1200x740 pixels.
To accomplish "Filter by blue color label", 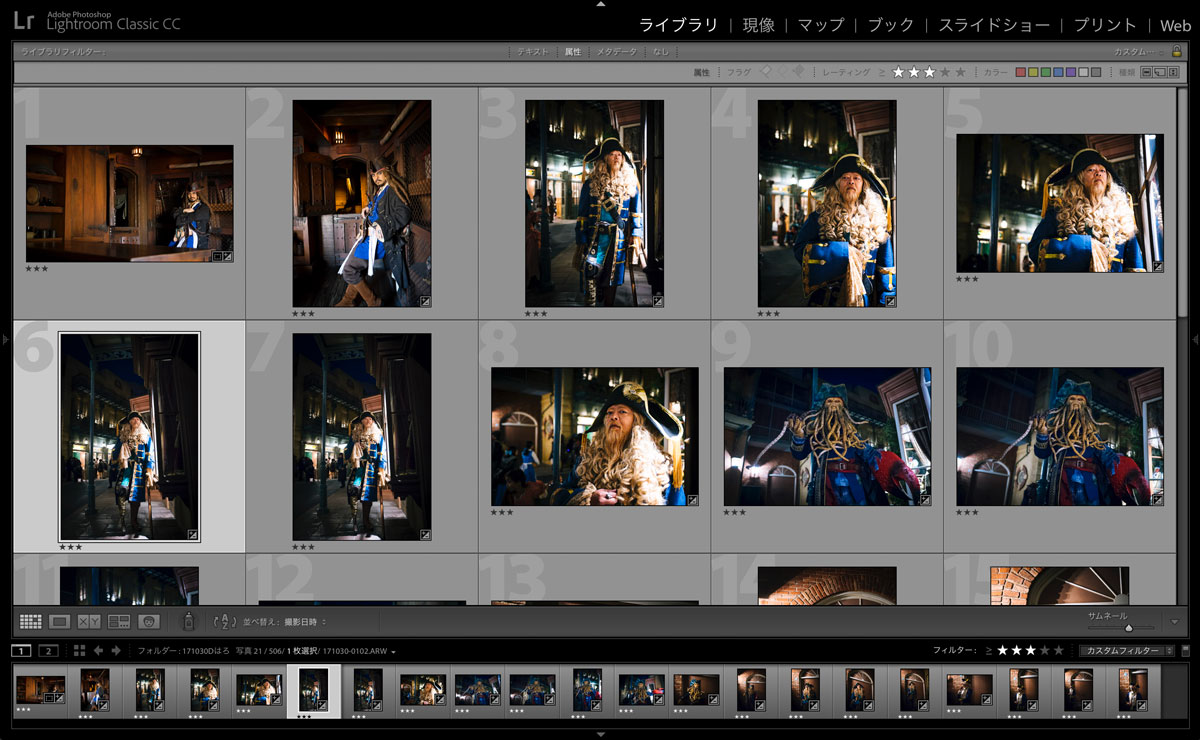I will 1059,72.
